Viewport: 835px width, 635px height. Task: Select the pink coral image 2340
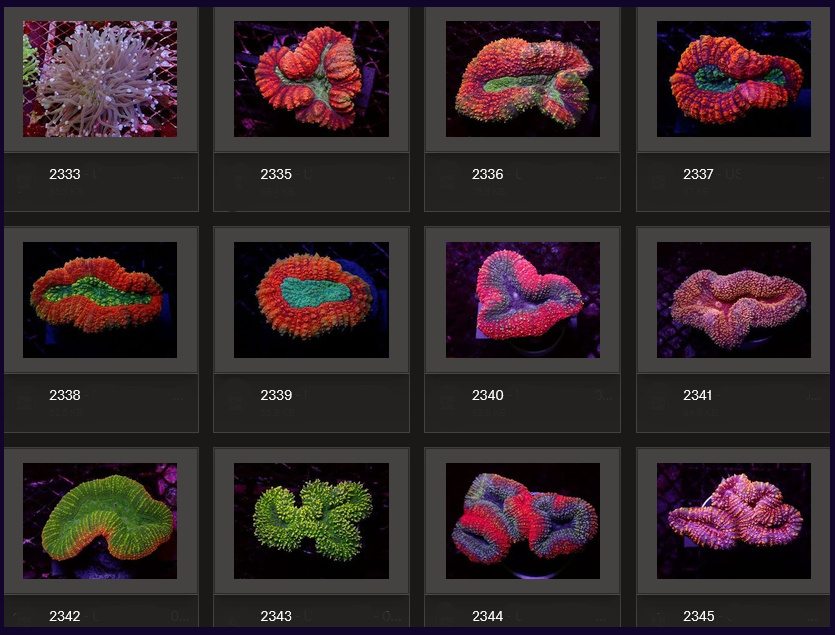[523, 300]
